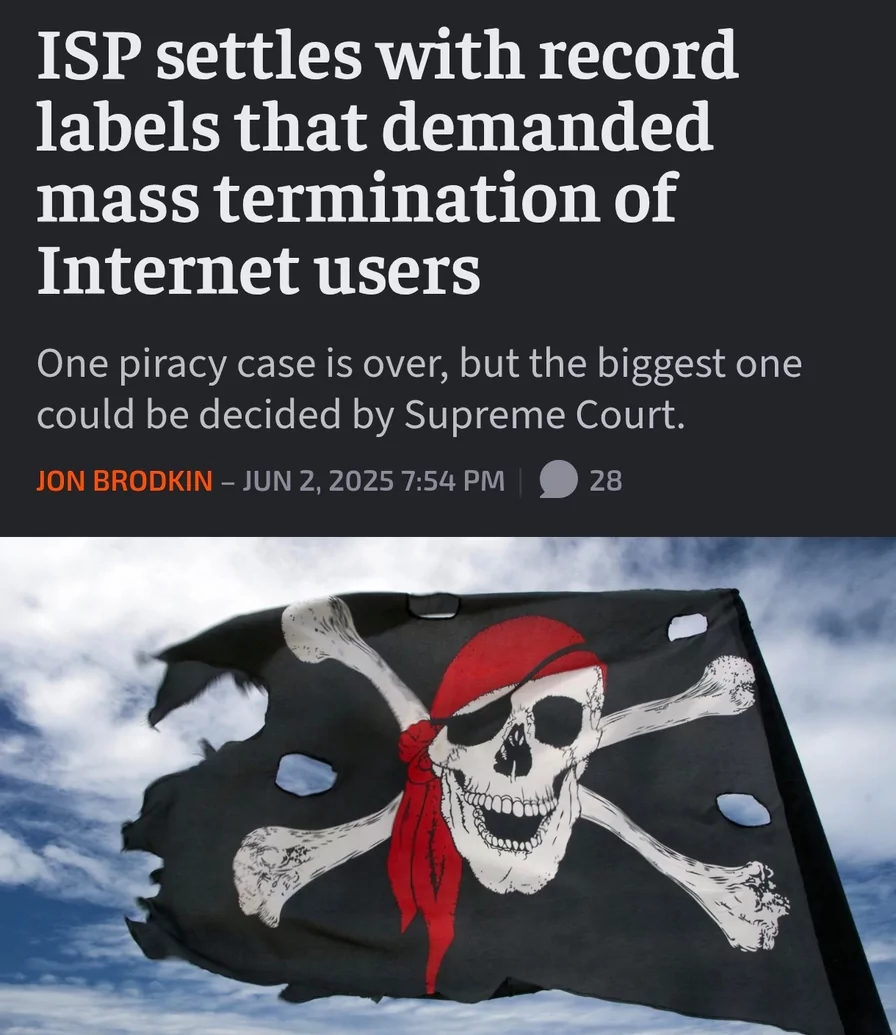896x1035 pixels.
Task: Click the lower-right crossbone end
Action: click(757, 906)
